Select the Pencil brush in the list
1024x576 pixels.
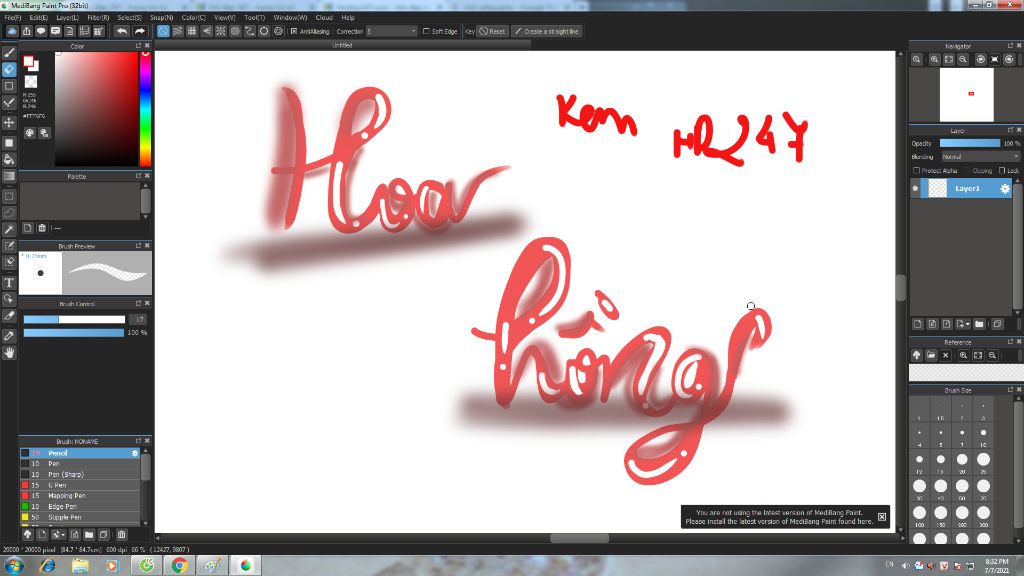80,453
